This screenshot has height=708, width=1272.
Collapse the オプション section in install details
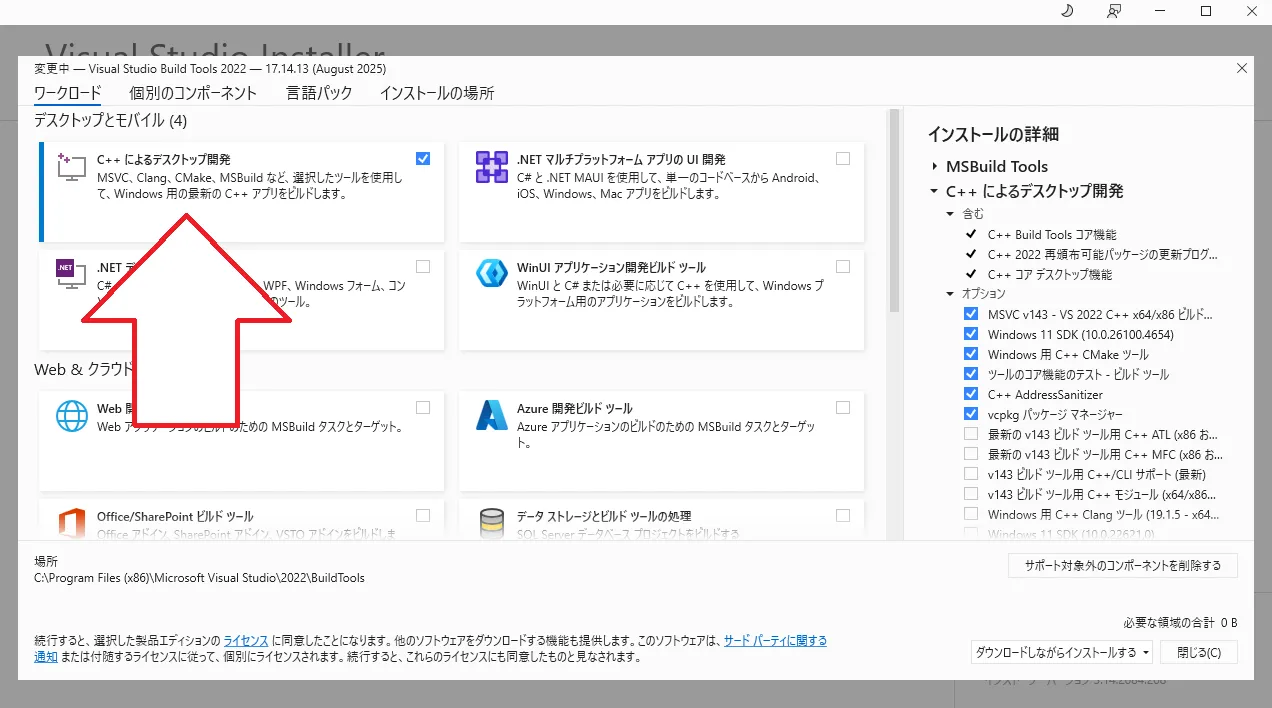point(950,294)
